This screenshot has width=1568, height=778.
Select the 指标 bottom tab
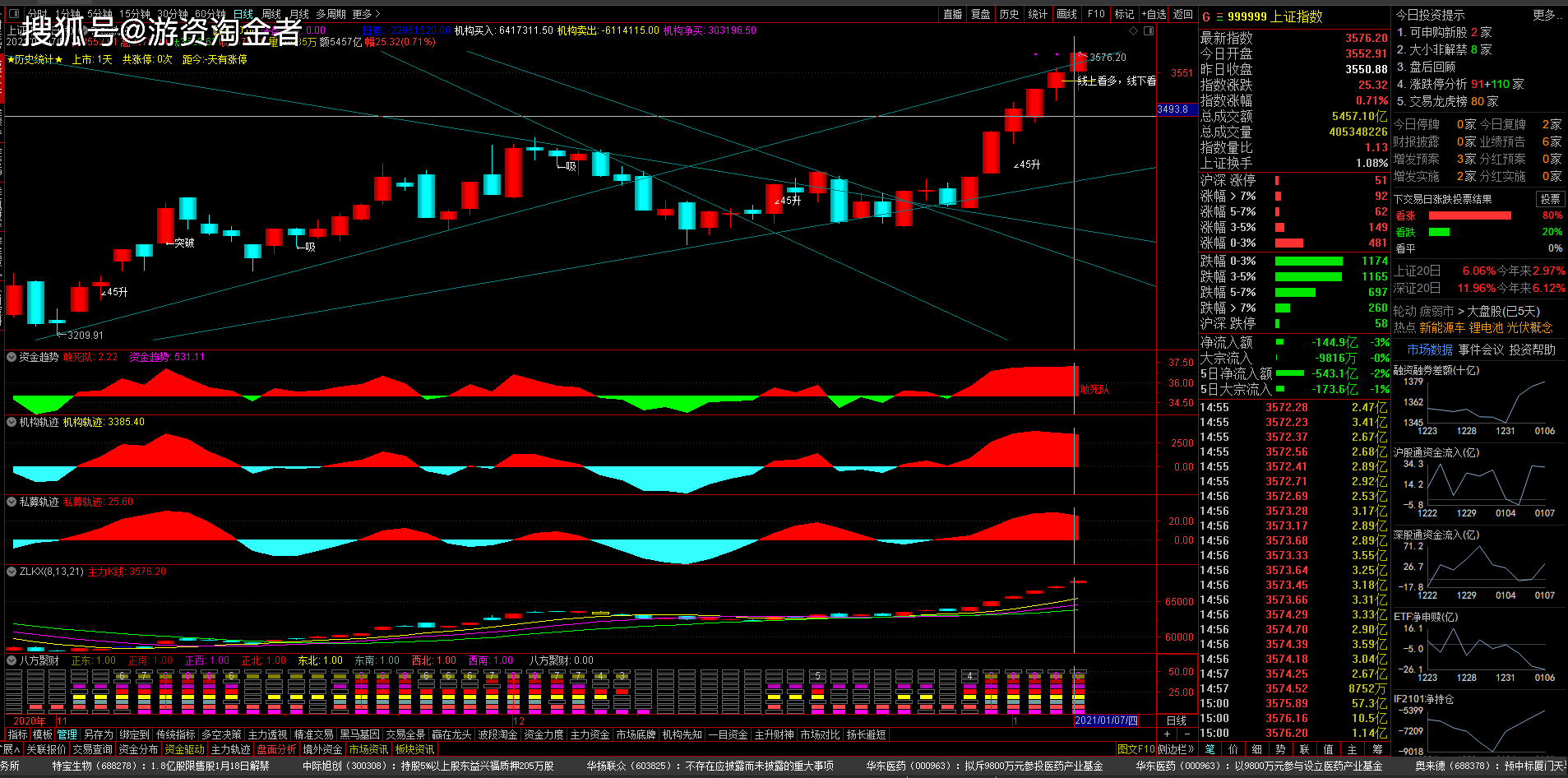(x=17, y=734)
